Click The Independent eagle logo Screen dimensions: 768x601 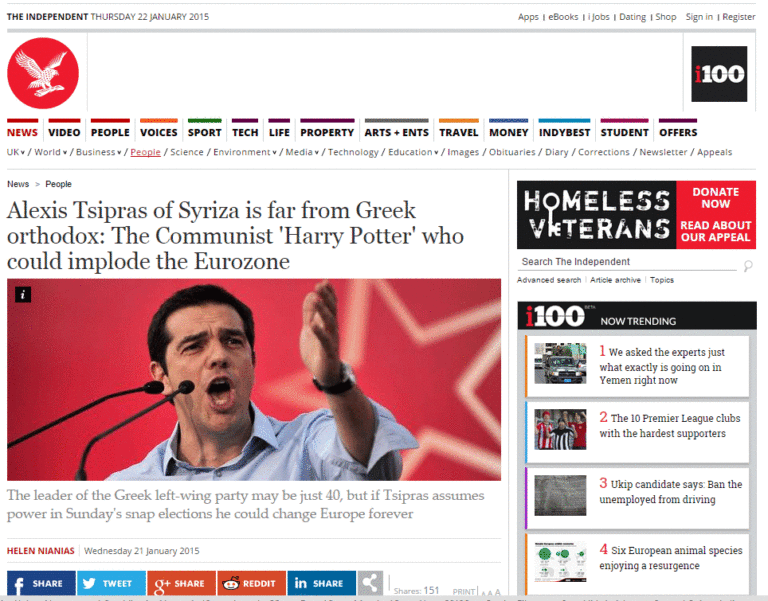click(x=43, y=73)
